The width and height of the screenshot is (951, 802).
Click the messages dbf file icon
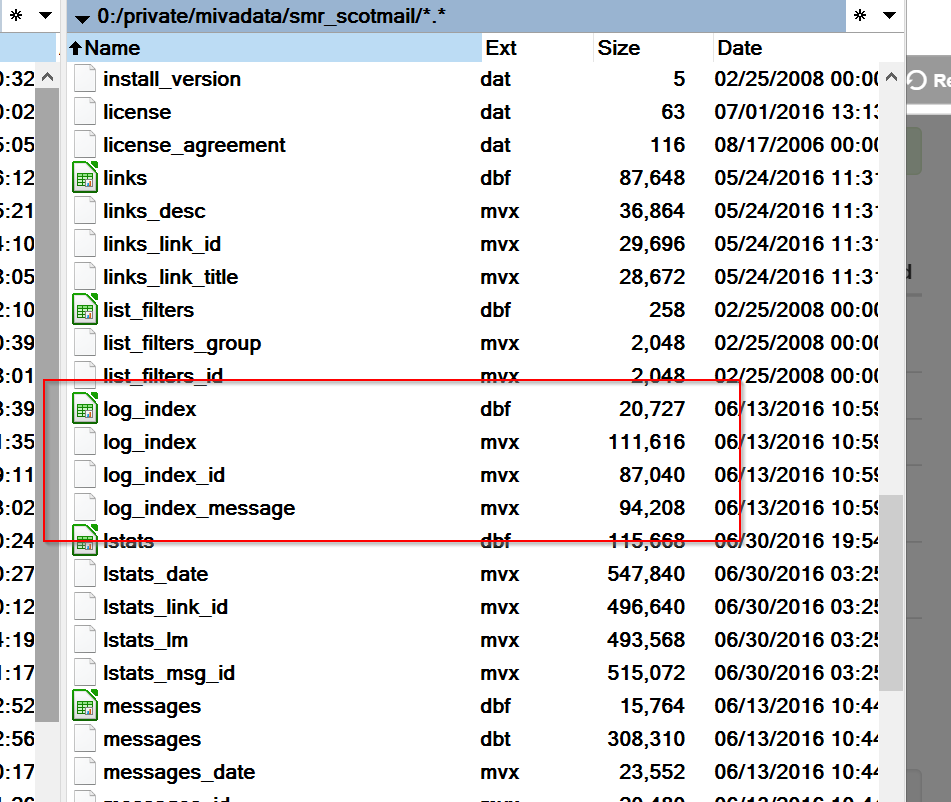point(85,706)
